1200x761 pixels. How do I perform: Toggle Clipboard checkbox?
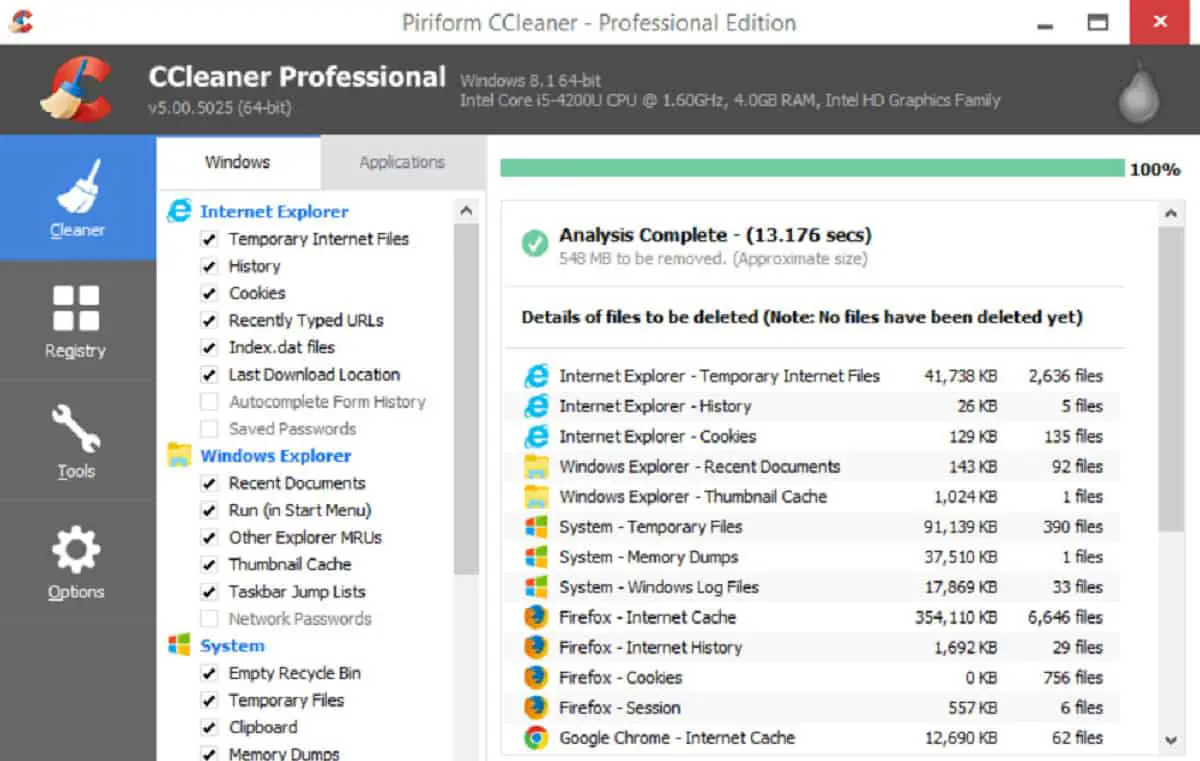(209, 727)
